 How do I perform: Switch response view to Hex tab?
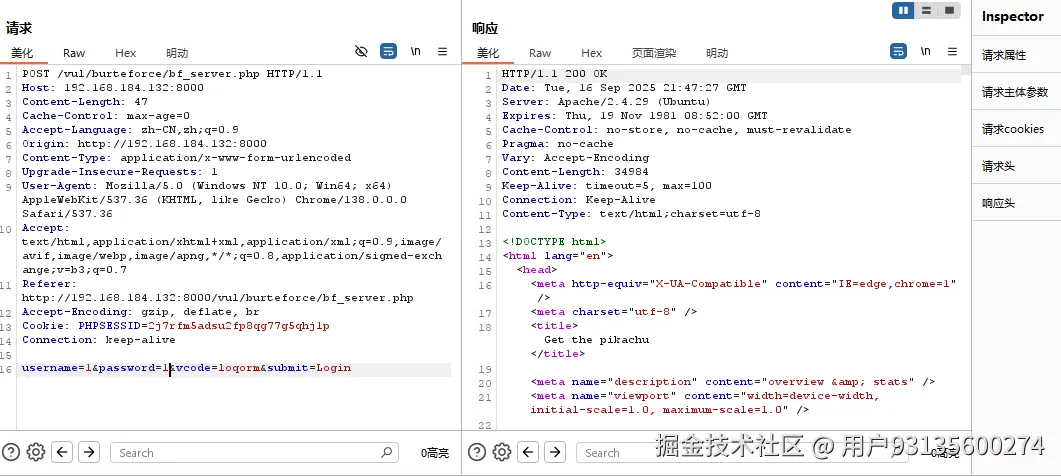[x=591, y=53]
